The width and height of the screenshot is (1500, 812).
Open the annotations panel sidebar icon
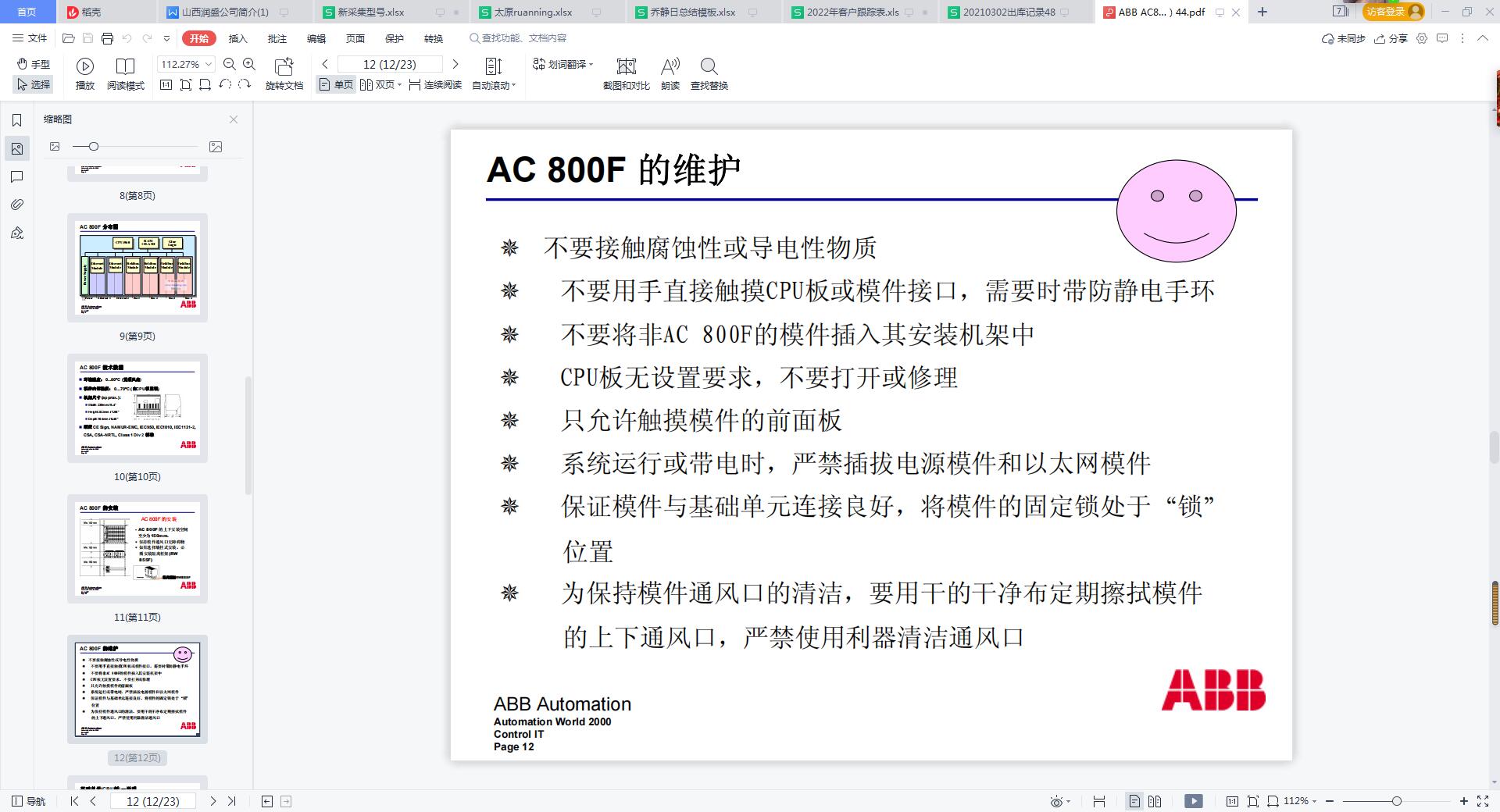pos(16,176)
